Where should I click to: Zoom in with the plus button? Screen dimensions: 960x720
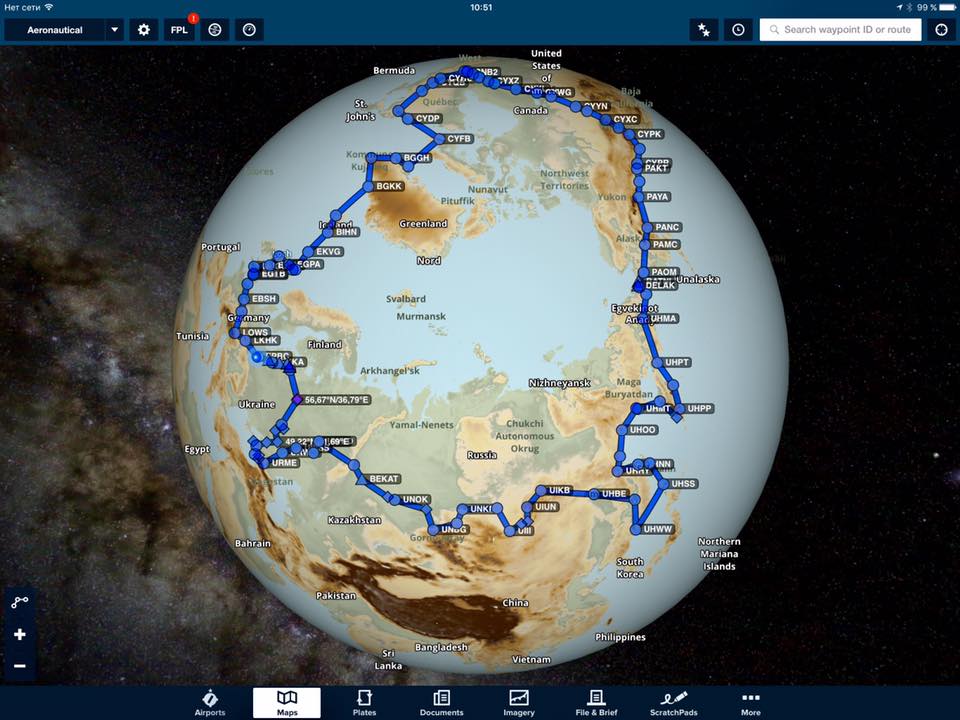point(20,634)
